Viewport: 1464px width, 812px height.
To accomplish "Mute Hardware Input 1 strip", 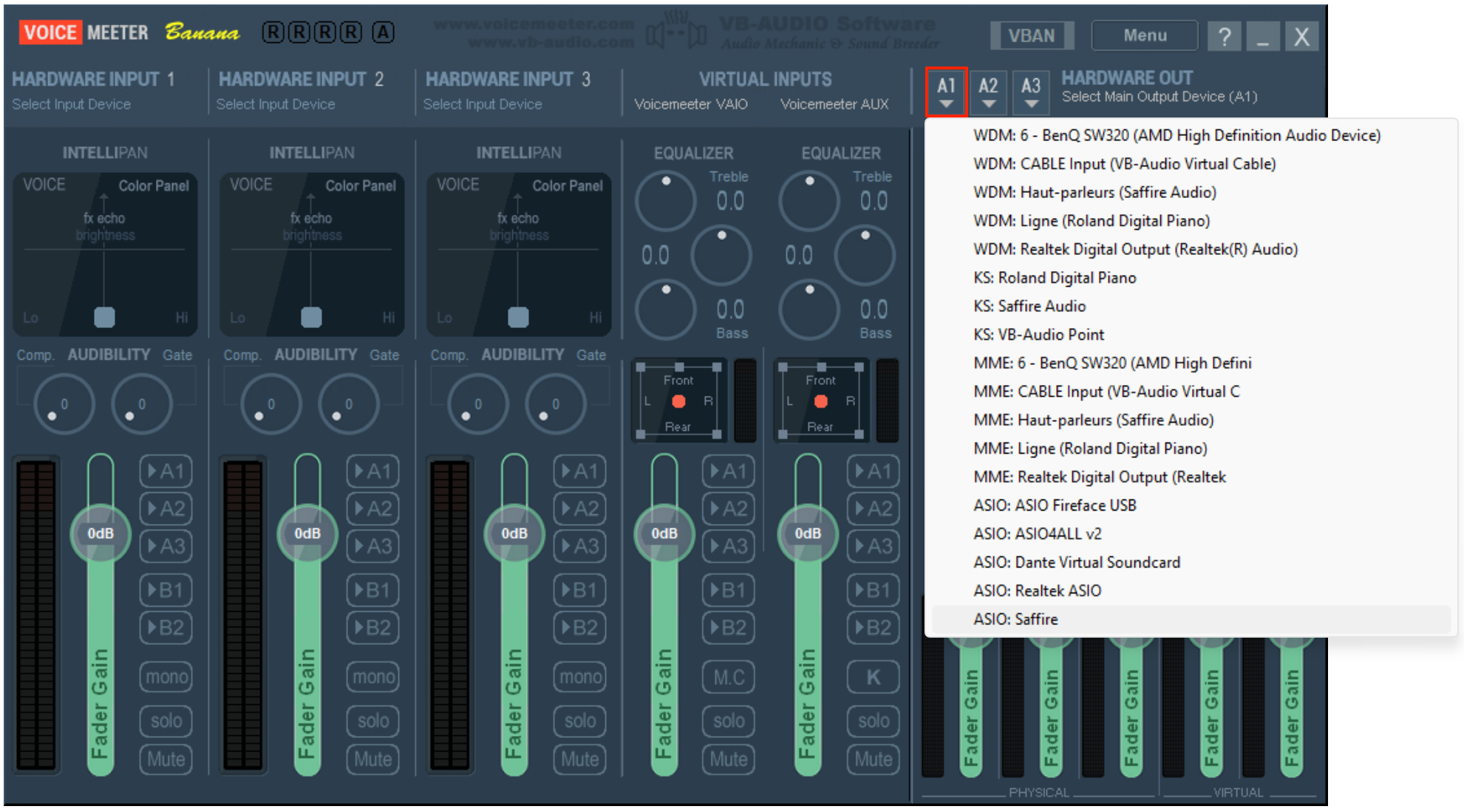I will (x=166, y=759).
